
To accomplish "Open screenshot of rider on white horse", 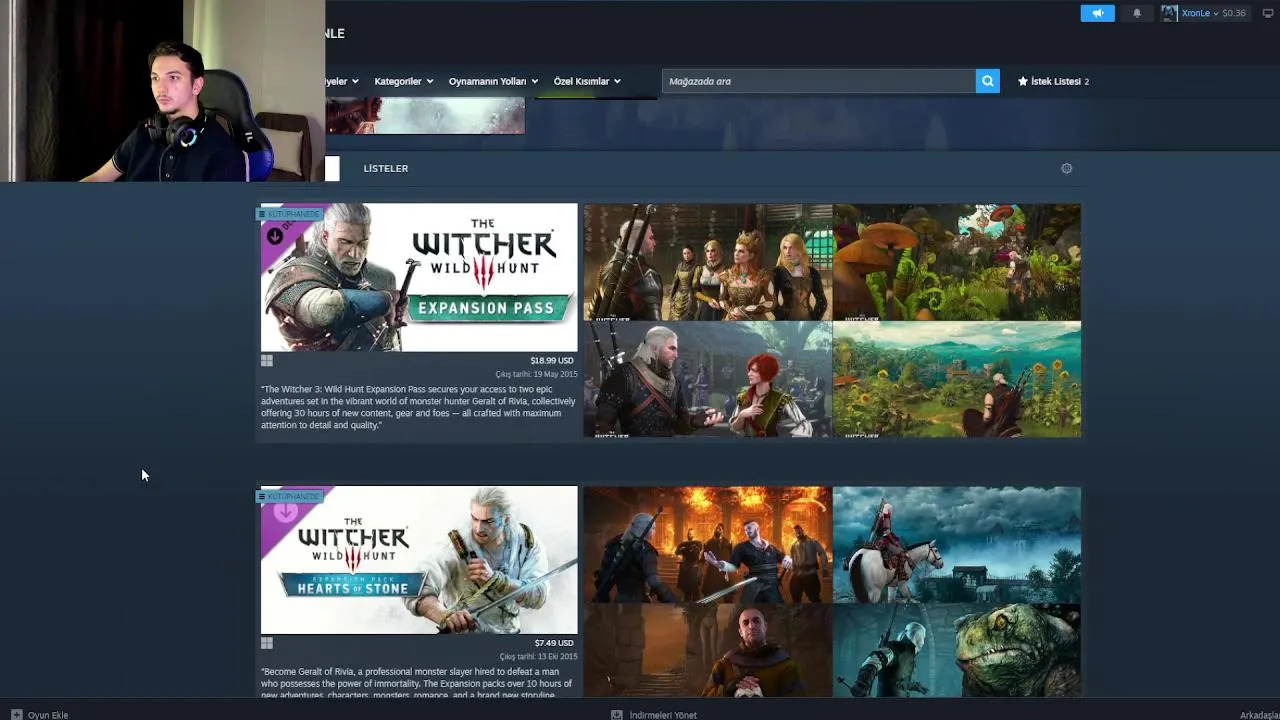I will point(957,545).
